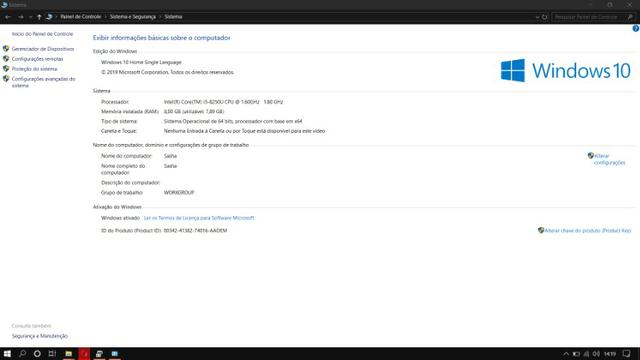This screenshot has width=640, height=360.
Task: Click Product ID 00342-41382-74016-AAOEM
Action: coord(196,231)
